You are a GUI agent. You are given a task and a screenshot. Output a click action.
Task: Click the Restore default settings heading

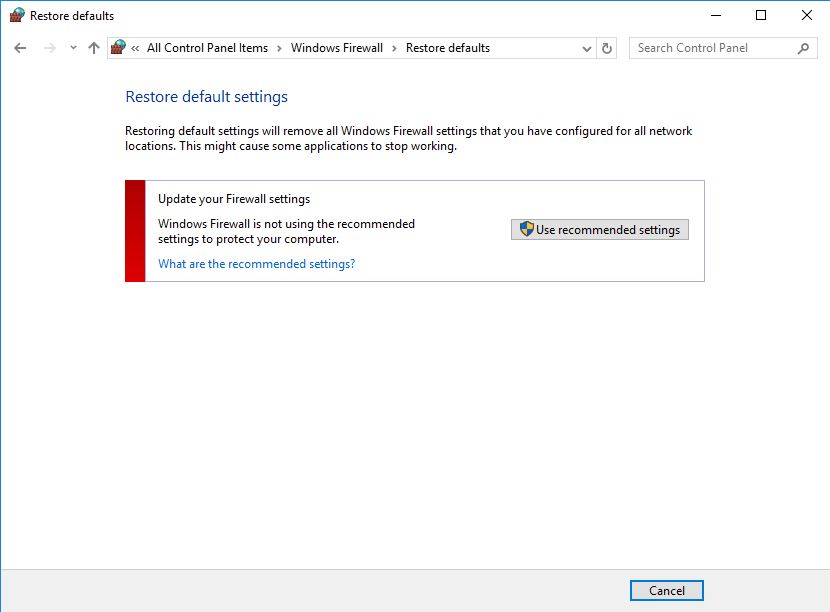(206, 97)
